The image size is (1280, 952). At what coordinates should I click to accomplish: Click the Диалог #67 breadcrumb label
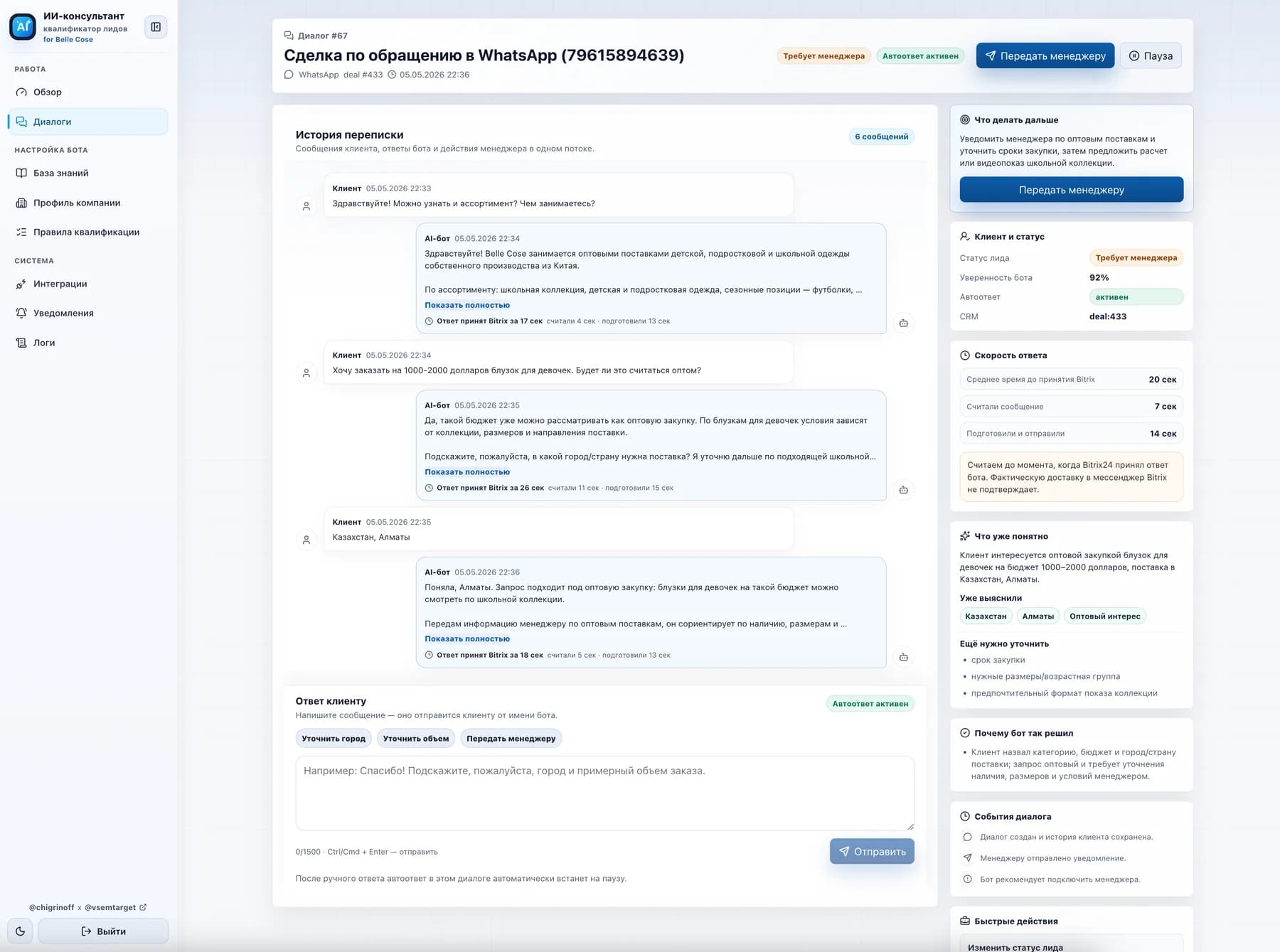coord(323,36)
